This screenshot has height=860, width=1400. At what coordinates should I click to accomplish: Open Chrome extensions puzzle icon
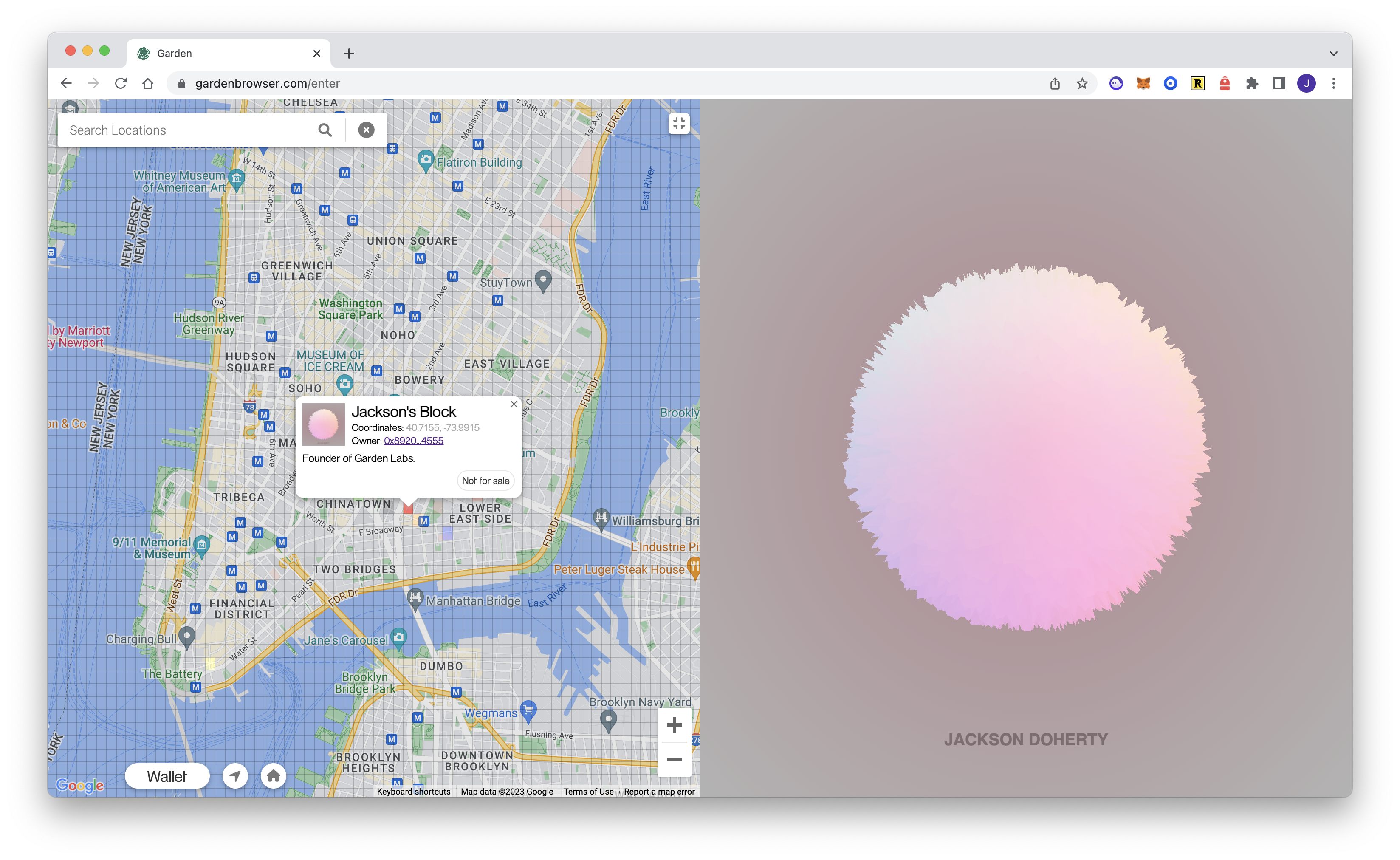pos(1252,84)
